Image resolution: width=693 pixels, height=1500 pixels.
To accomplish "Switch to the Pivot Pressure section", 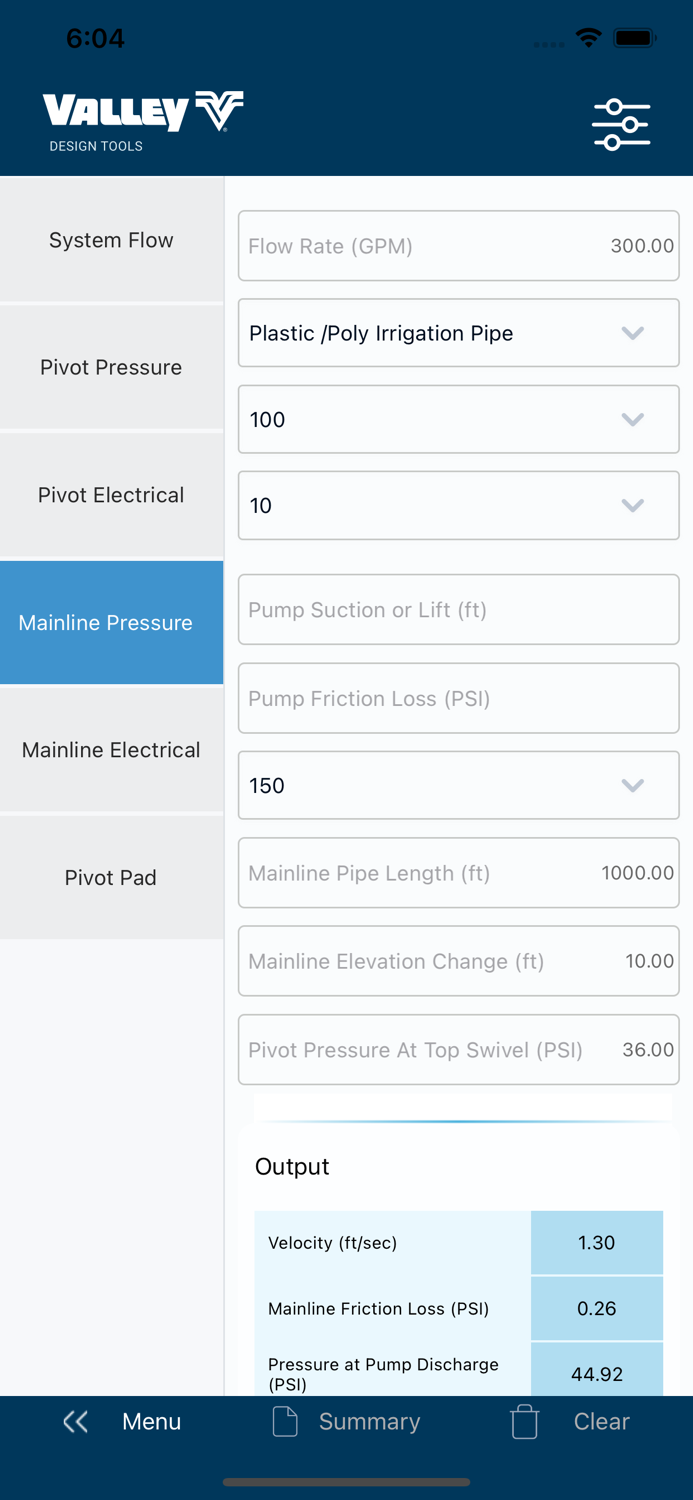I will coord(111,368).
